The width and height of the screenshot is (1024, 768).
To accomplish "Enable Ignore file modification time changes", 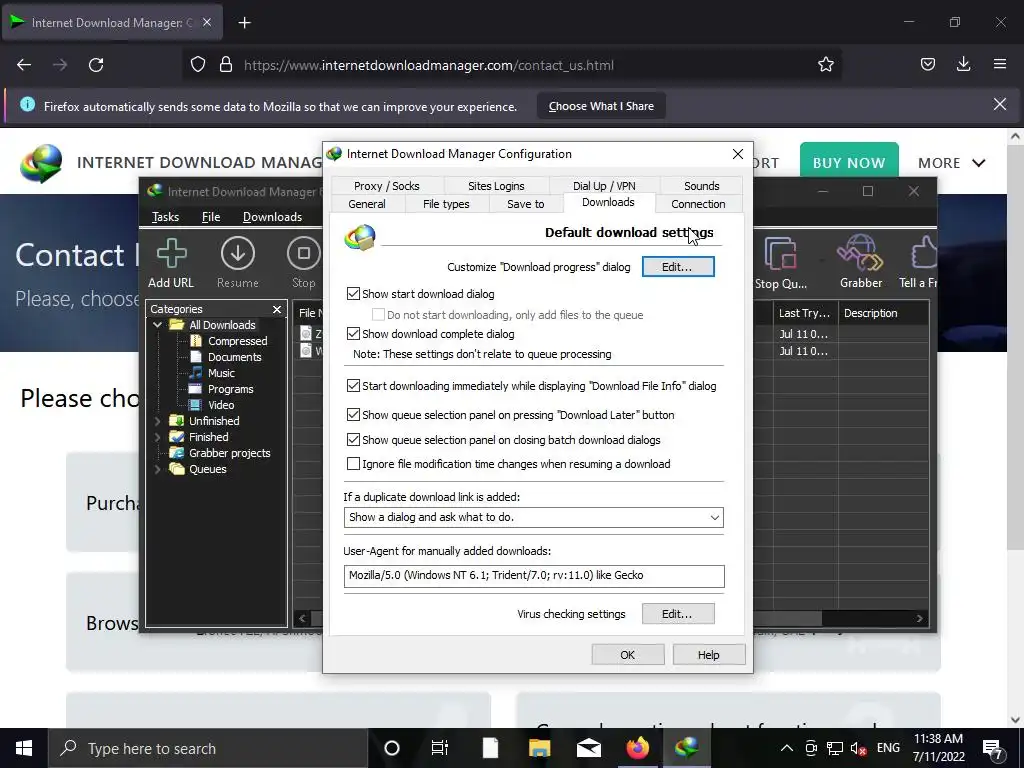I will coord(353,464).
